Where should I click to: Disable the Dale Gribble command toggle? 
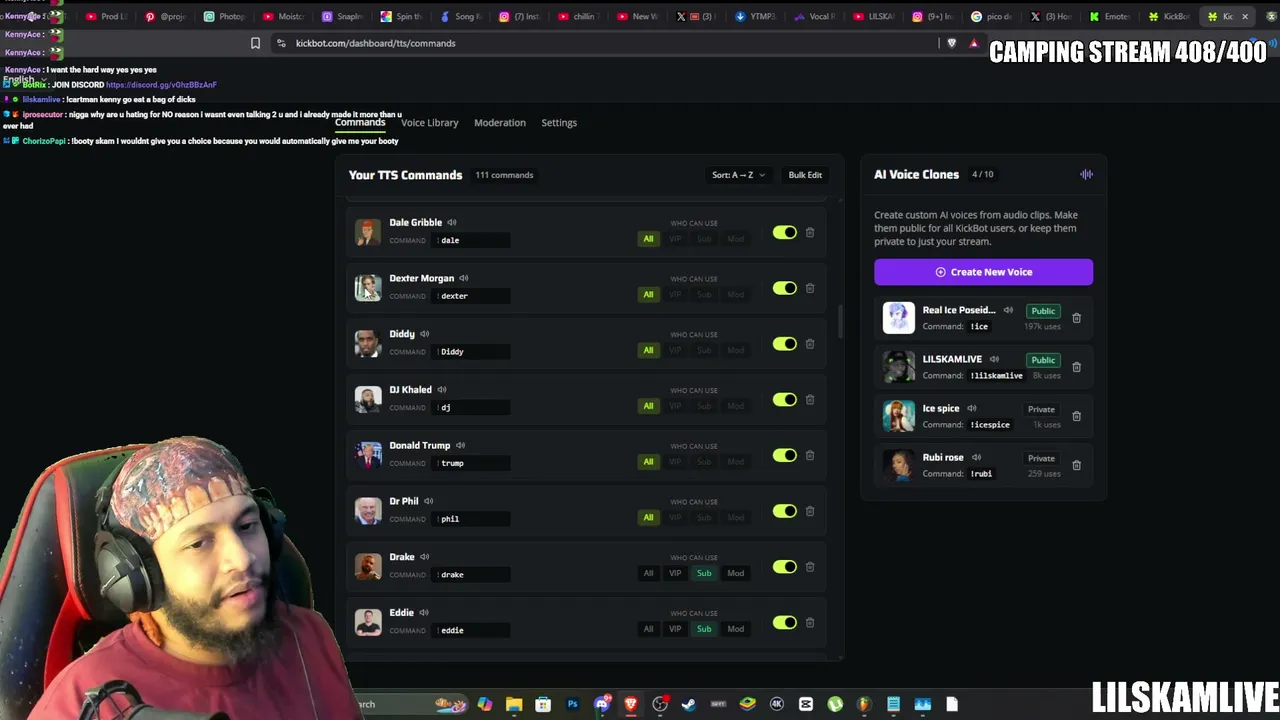[x=785, y=233]
